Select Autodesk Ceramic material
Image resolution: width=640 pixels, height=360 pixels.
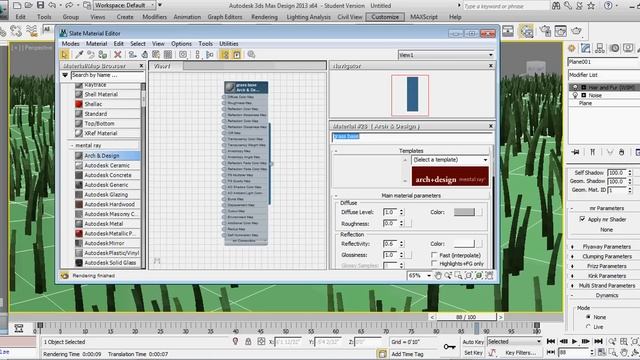107,165
